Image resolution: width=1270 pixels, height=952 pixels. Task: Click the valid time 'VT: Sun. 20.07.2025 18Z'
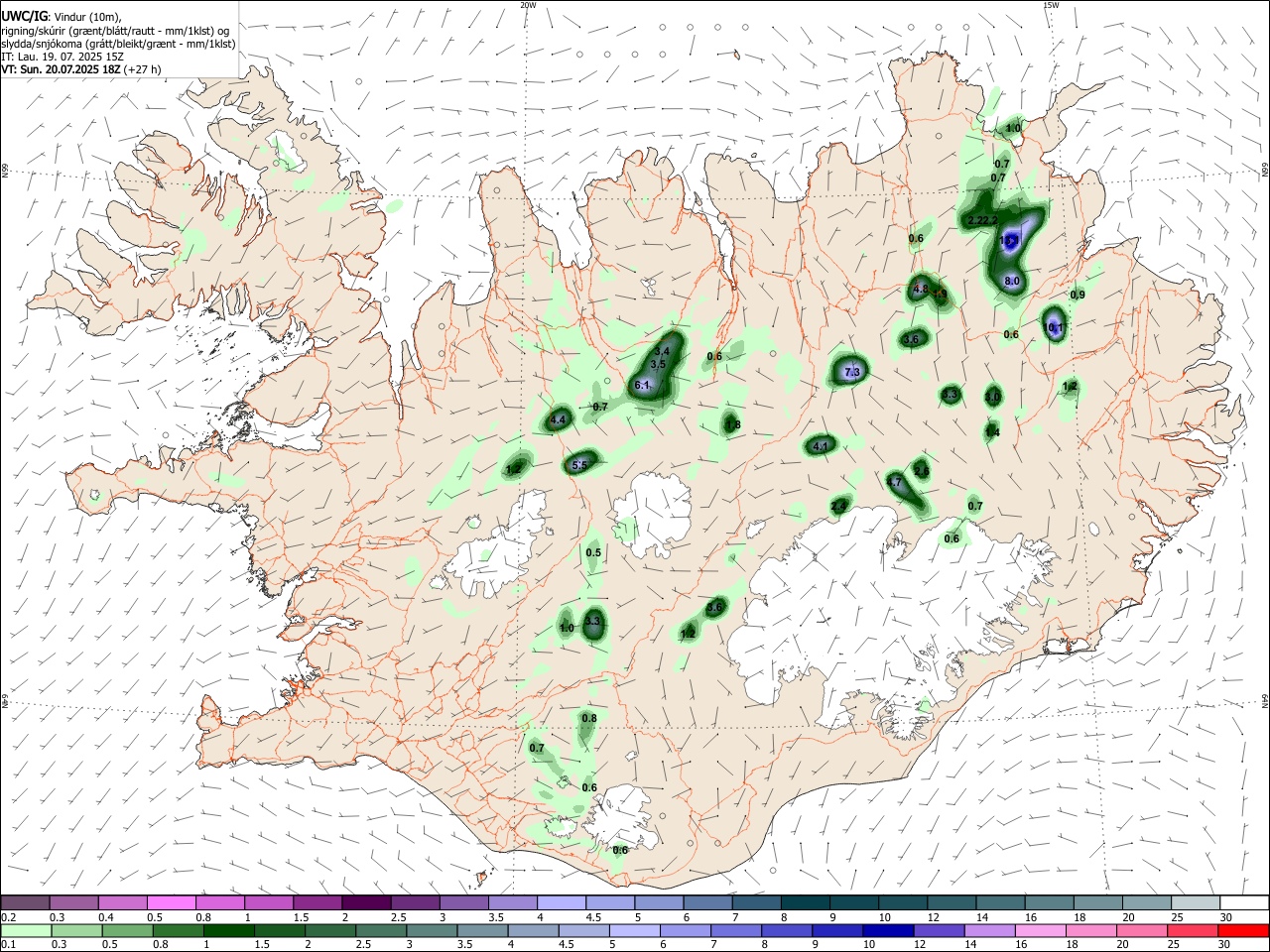click(81, 69)
